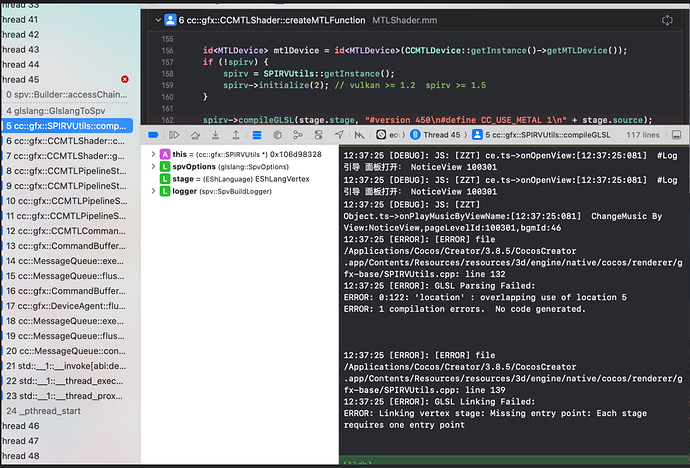This screenshot has height=468, width=690.
Task: Hide the console pane button
Action: 677,135
